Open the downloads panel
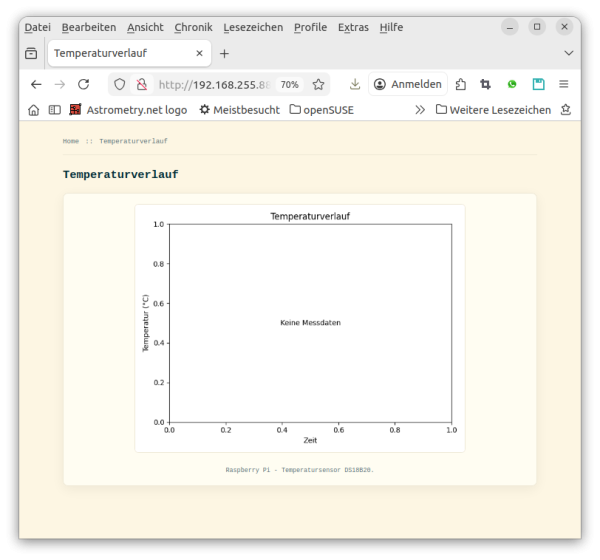This screenshot has height=560, width=600. coord(354,85)
